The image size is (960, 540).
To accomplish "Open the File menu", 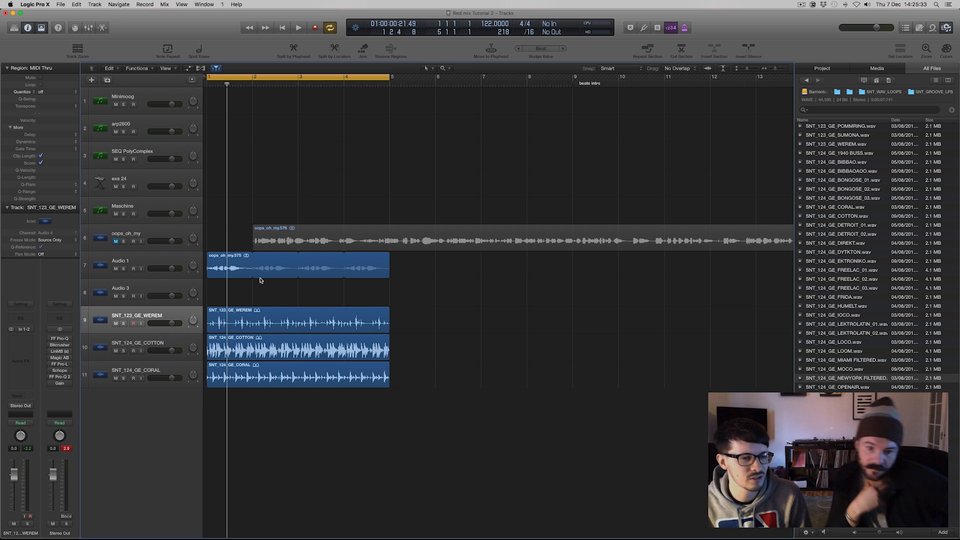I will (61, 4).
